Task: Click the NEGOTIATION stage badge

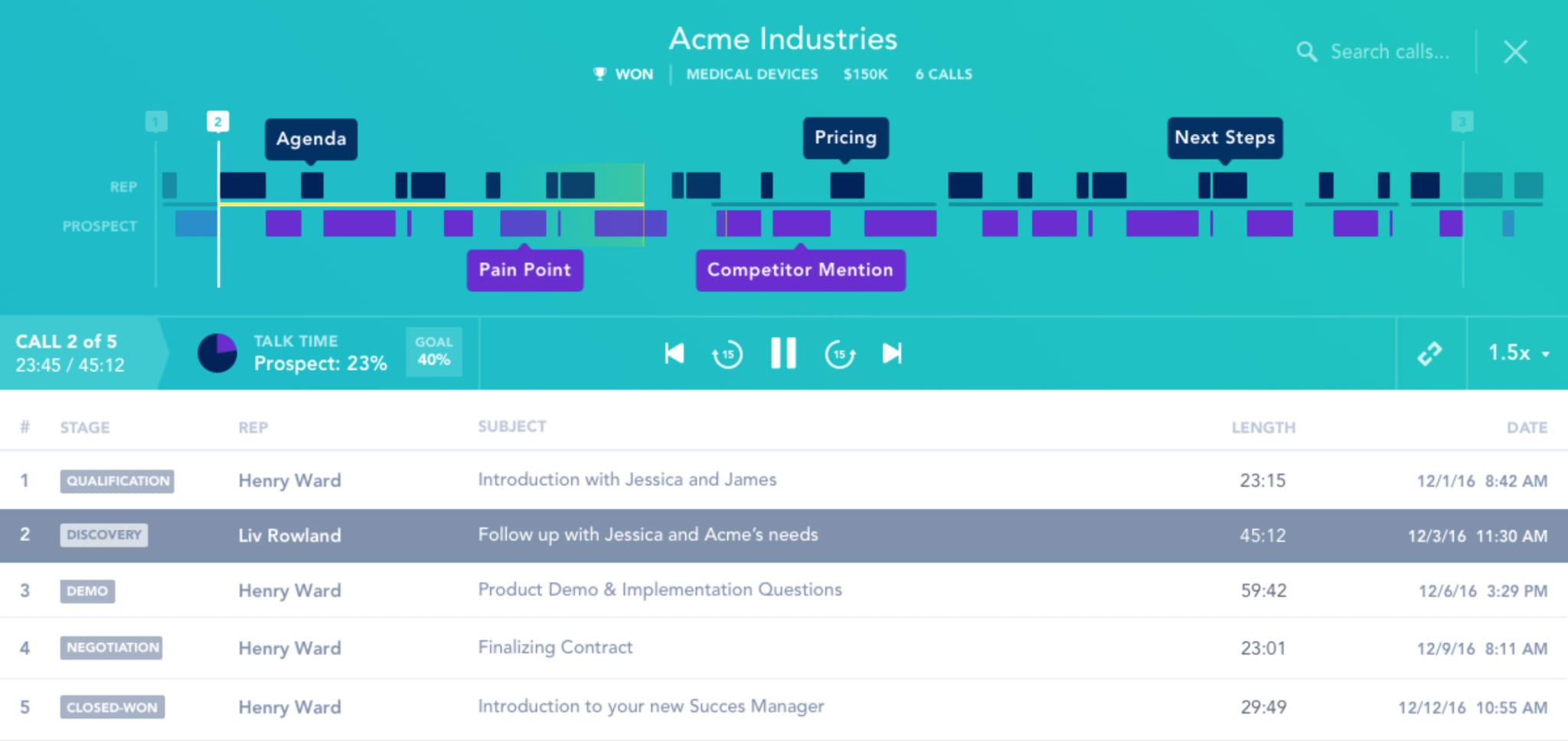Action: click(x=111, y=648)
